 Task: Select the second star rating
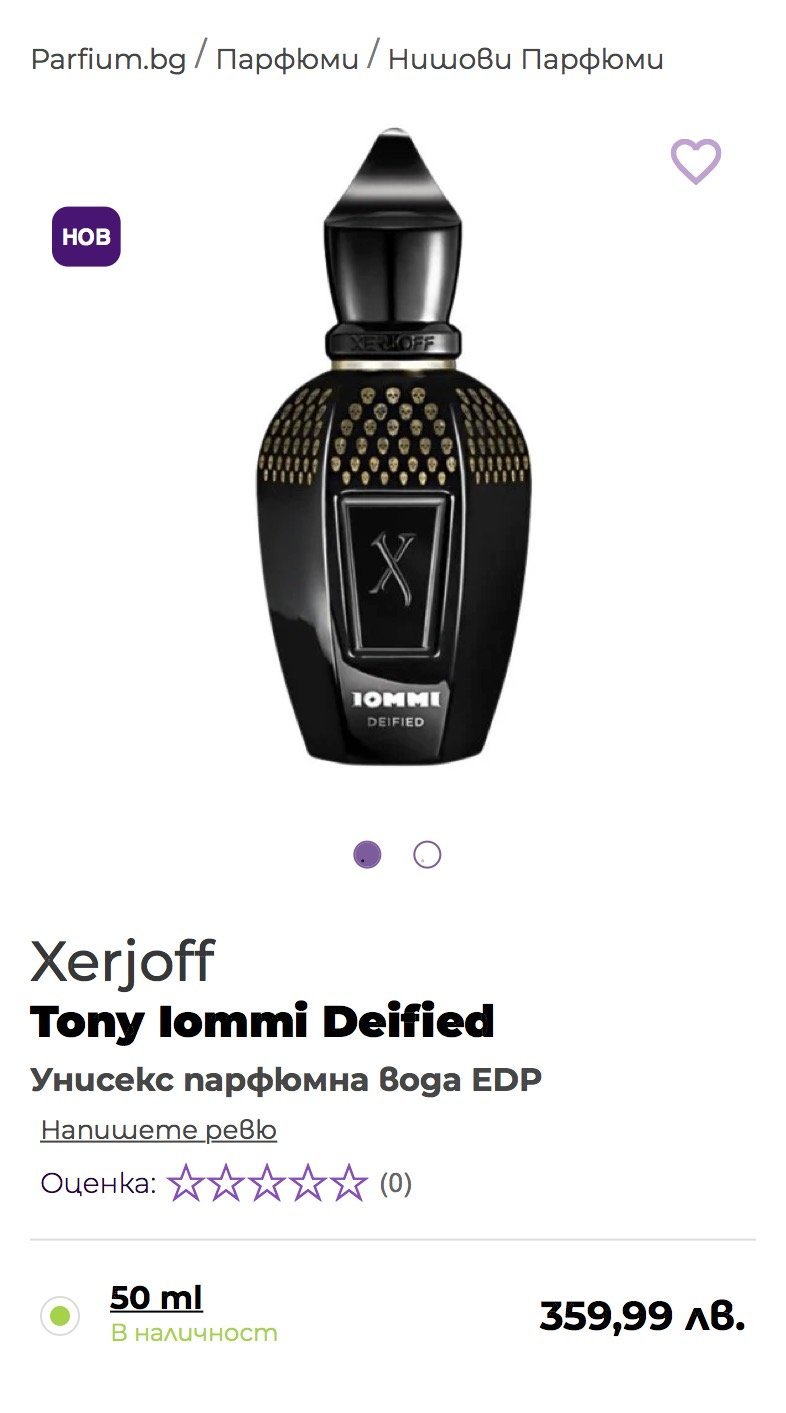tap(226, 1183)
